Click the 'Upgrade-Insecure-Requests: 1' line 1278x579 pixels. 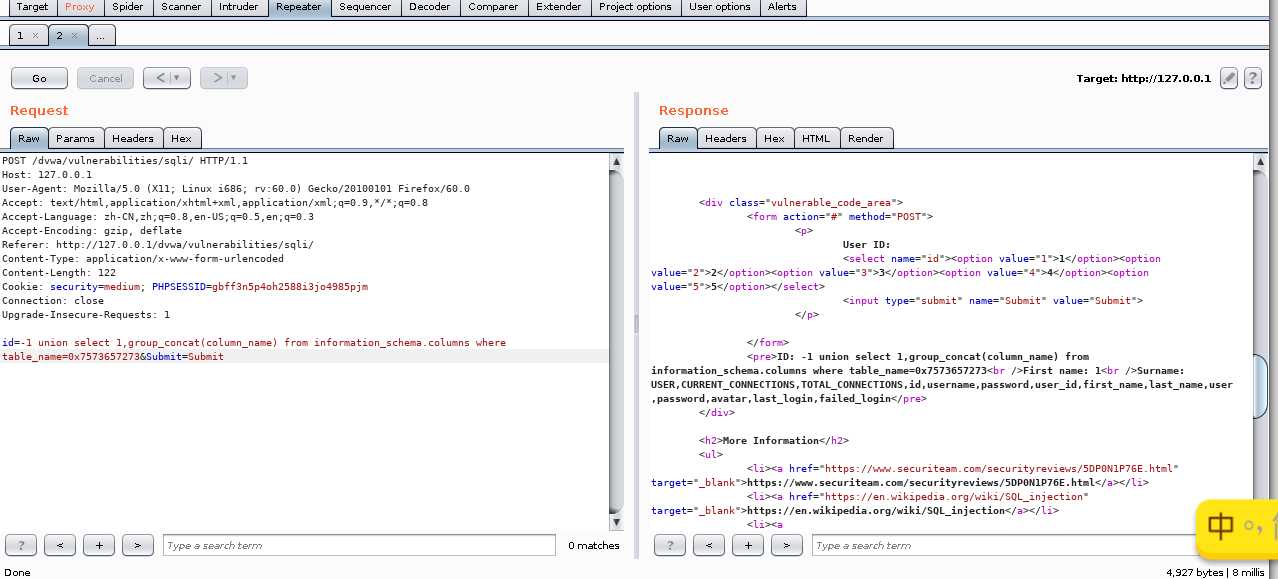tap(86, 314)
